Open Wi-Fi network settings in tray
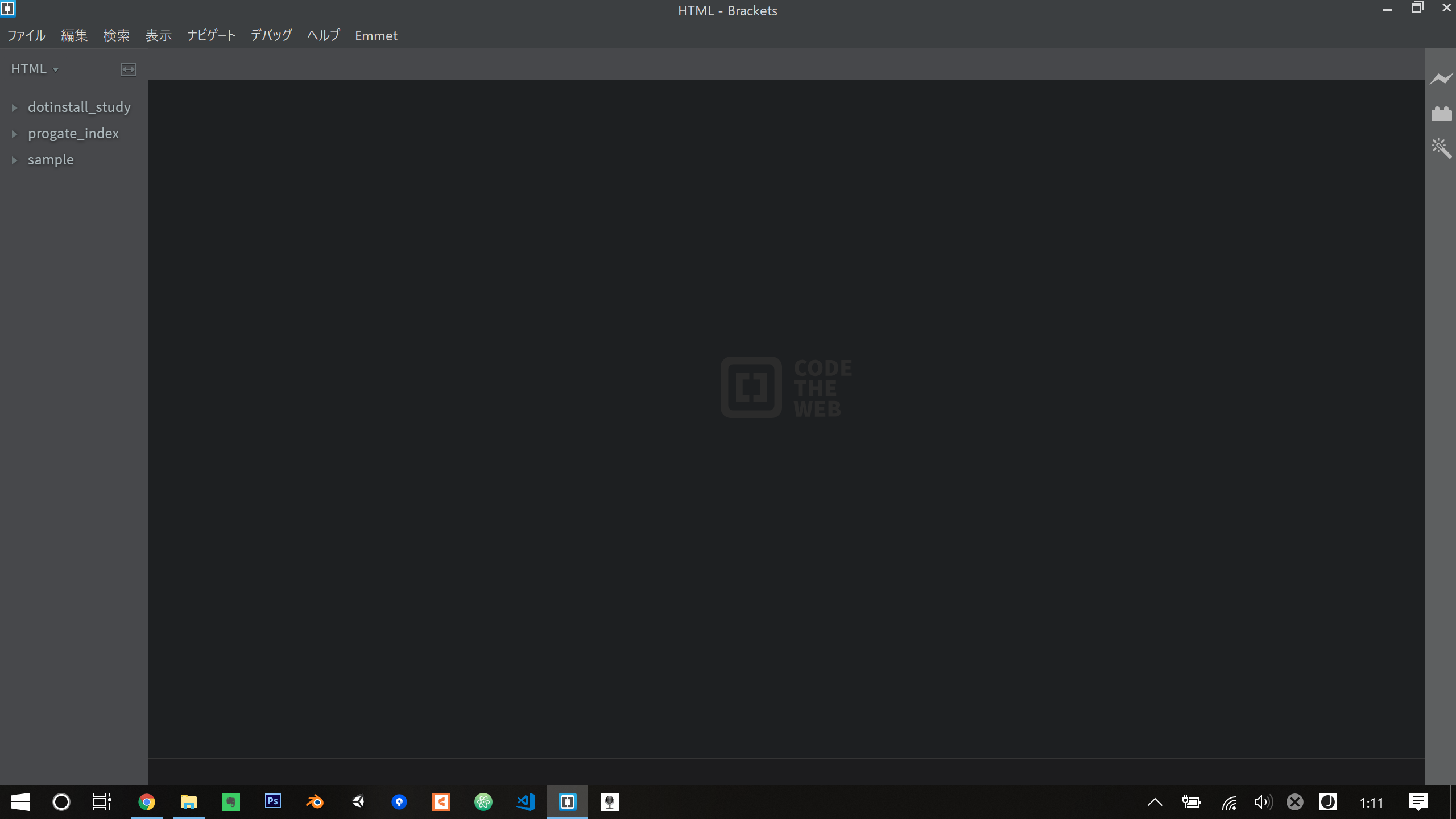This screenshot has width=1456, height=819. 1229,803
